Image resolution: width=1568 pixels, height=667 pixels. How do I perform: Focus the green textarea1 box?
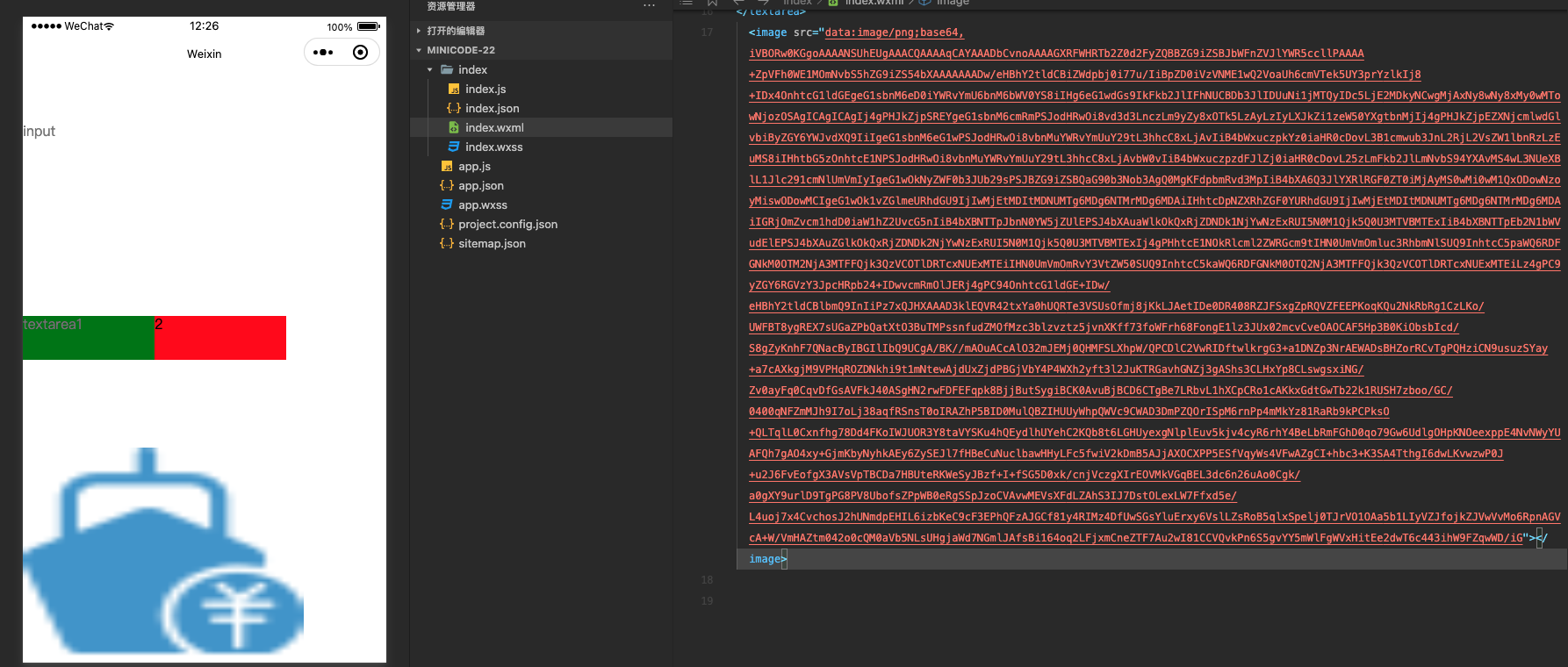click(x=89, y=338)
